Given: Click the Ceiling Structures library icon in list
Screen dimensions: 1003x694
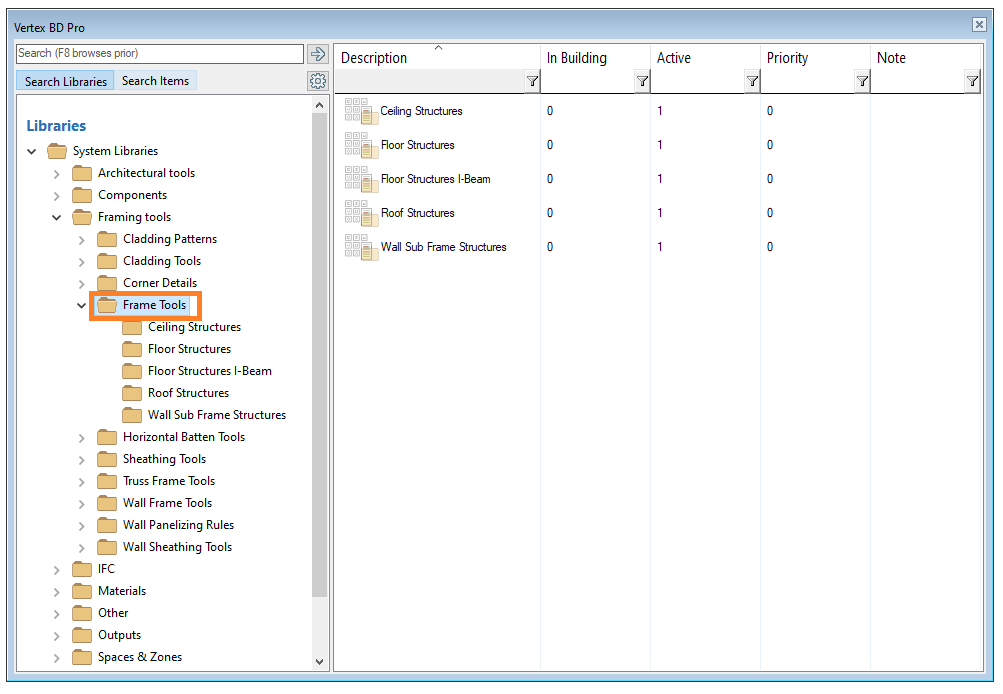Looking at the screenshot, I should point(359,111).
